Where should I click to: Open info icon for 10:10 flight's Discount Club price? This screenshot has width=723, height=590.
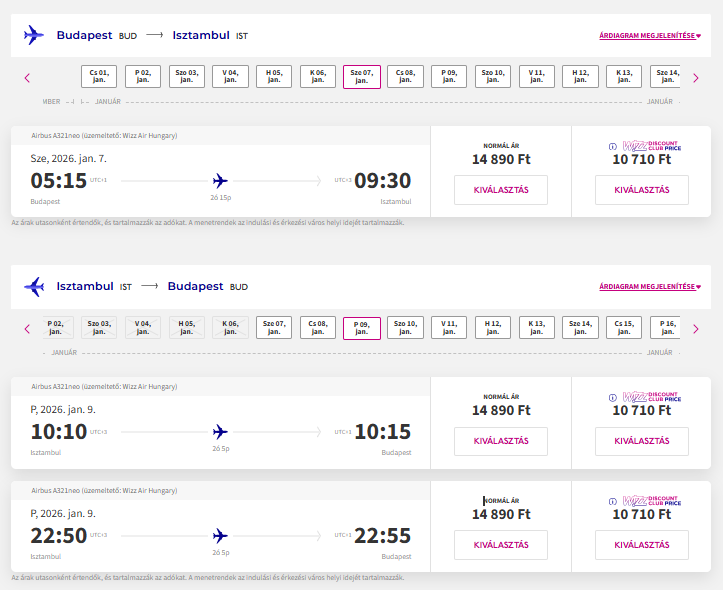click(612, 397)
